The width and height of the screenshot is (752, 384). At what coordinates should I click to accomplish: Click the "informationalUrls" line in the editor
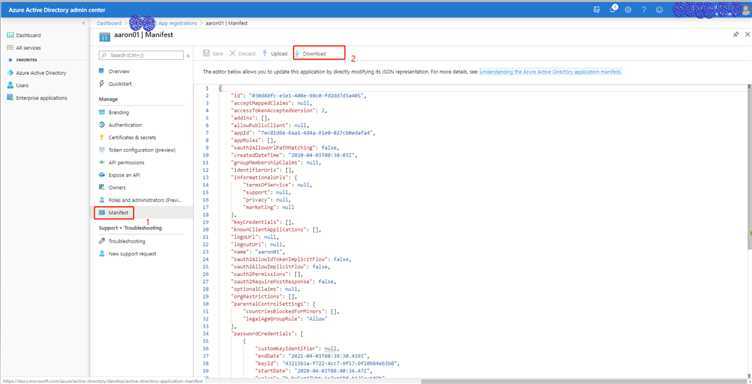pos(264,177)
